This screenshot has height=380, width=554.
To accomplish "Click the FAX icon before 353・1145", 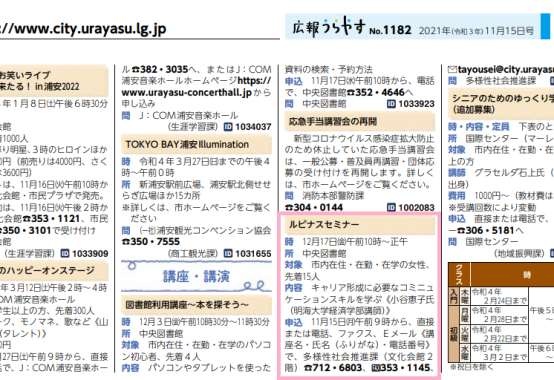I will pos(376,368).
